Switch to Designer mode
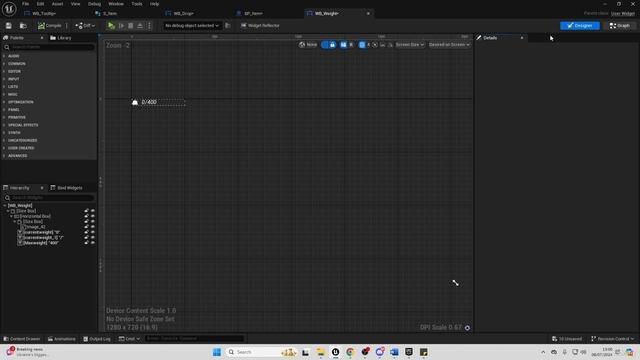 (580, 26)
